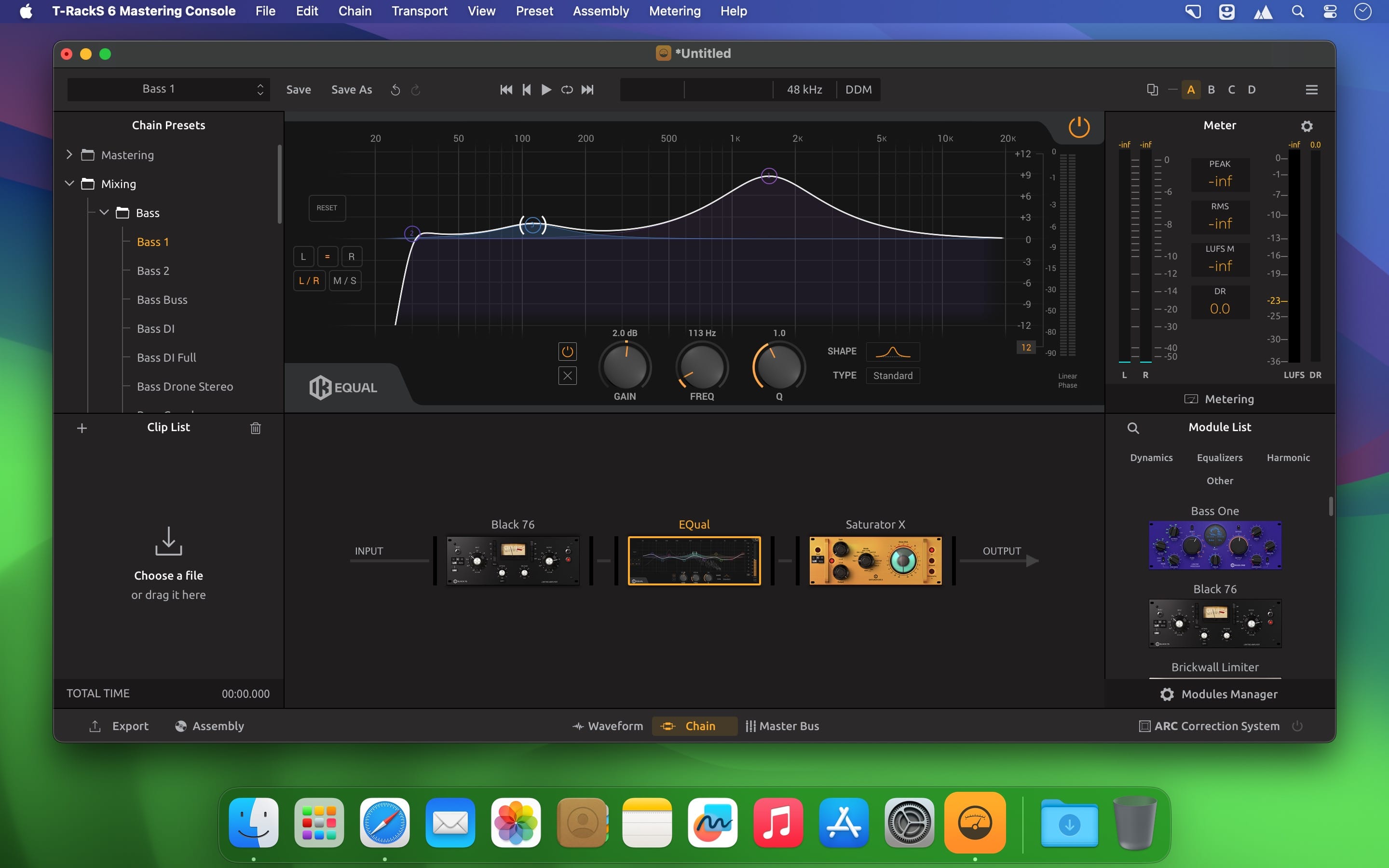This screenshot has width=1389, height=868.
Task: Skip to the next track
Action: pos(588,90)
